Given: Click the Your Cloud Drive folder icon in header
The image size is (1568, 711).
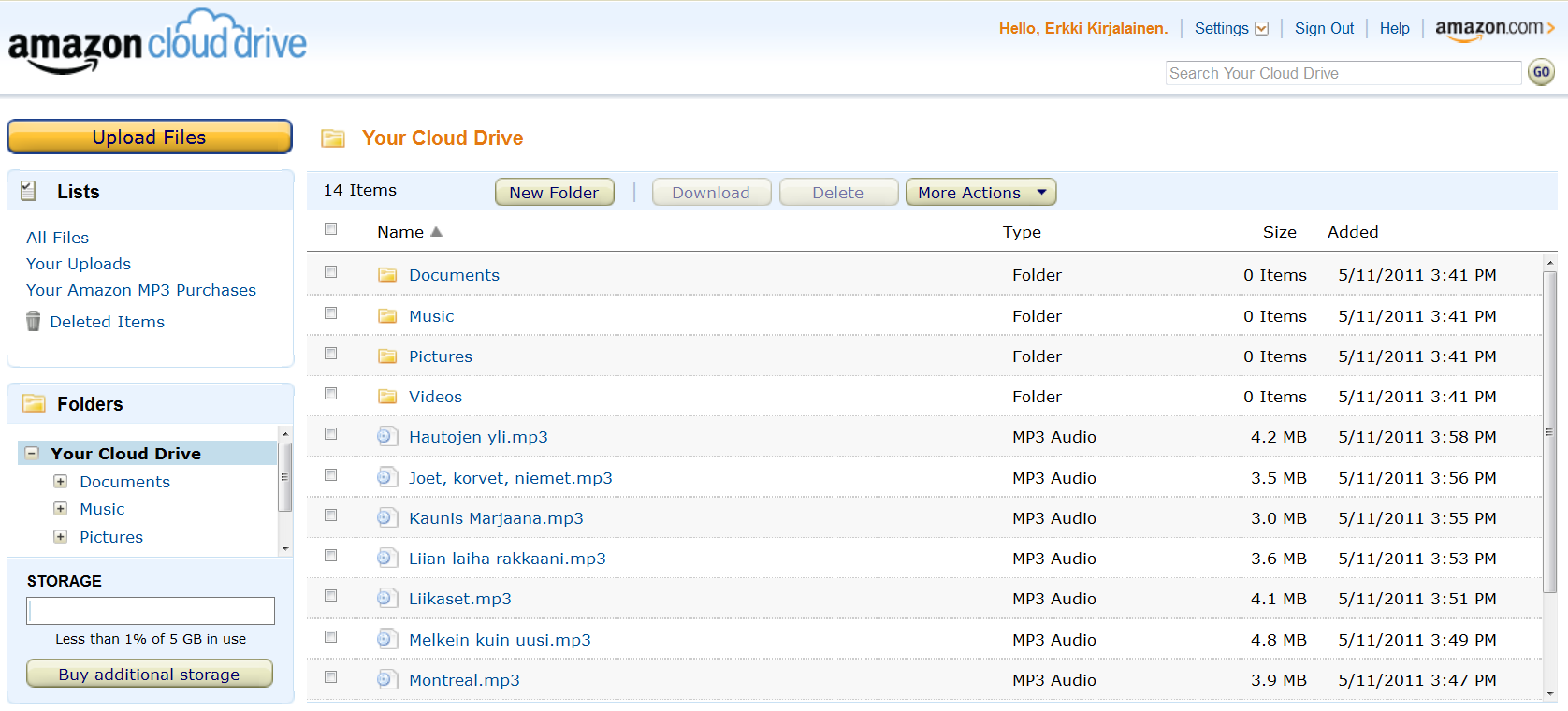Looking at the screenshot, I should coord(333,138).
